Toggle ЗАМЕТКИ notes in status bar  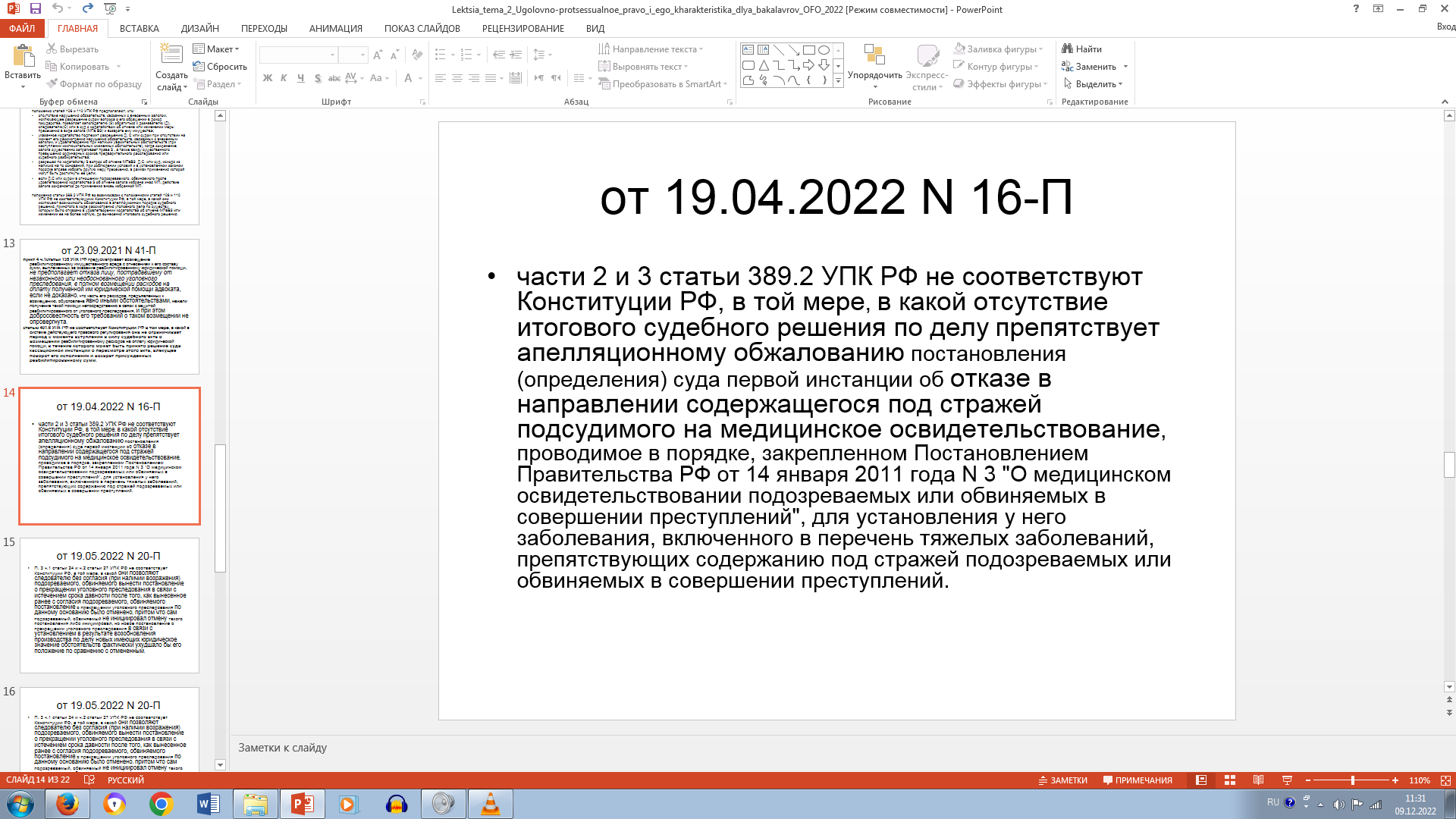(x=1062, y=780)
